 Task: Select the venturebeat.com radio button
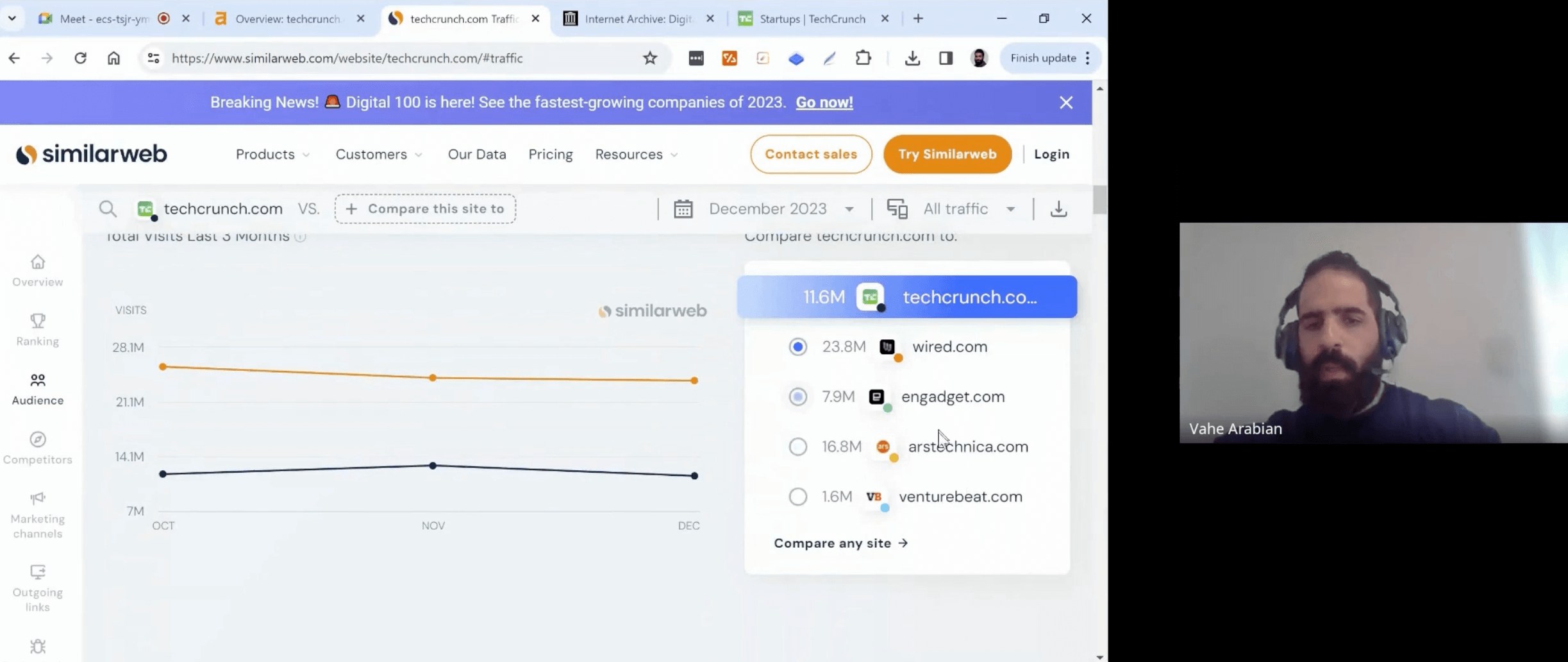coord(797,496)
